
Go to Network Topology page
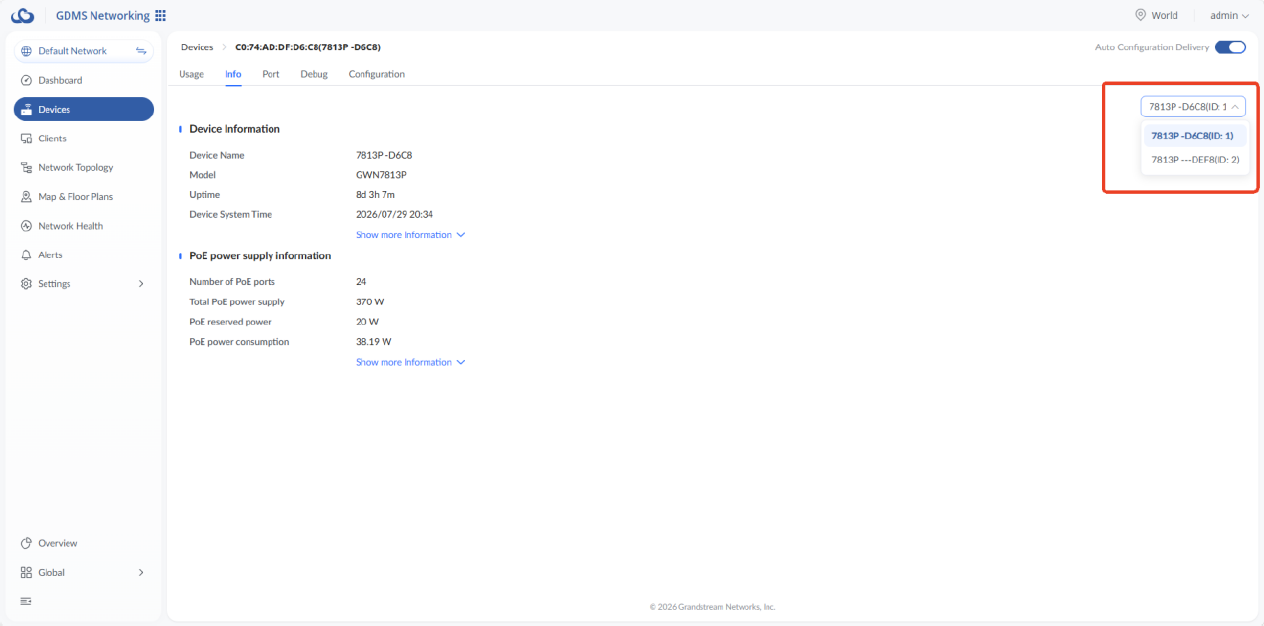click(84, 167)
